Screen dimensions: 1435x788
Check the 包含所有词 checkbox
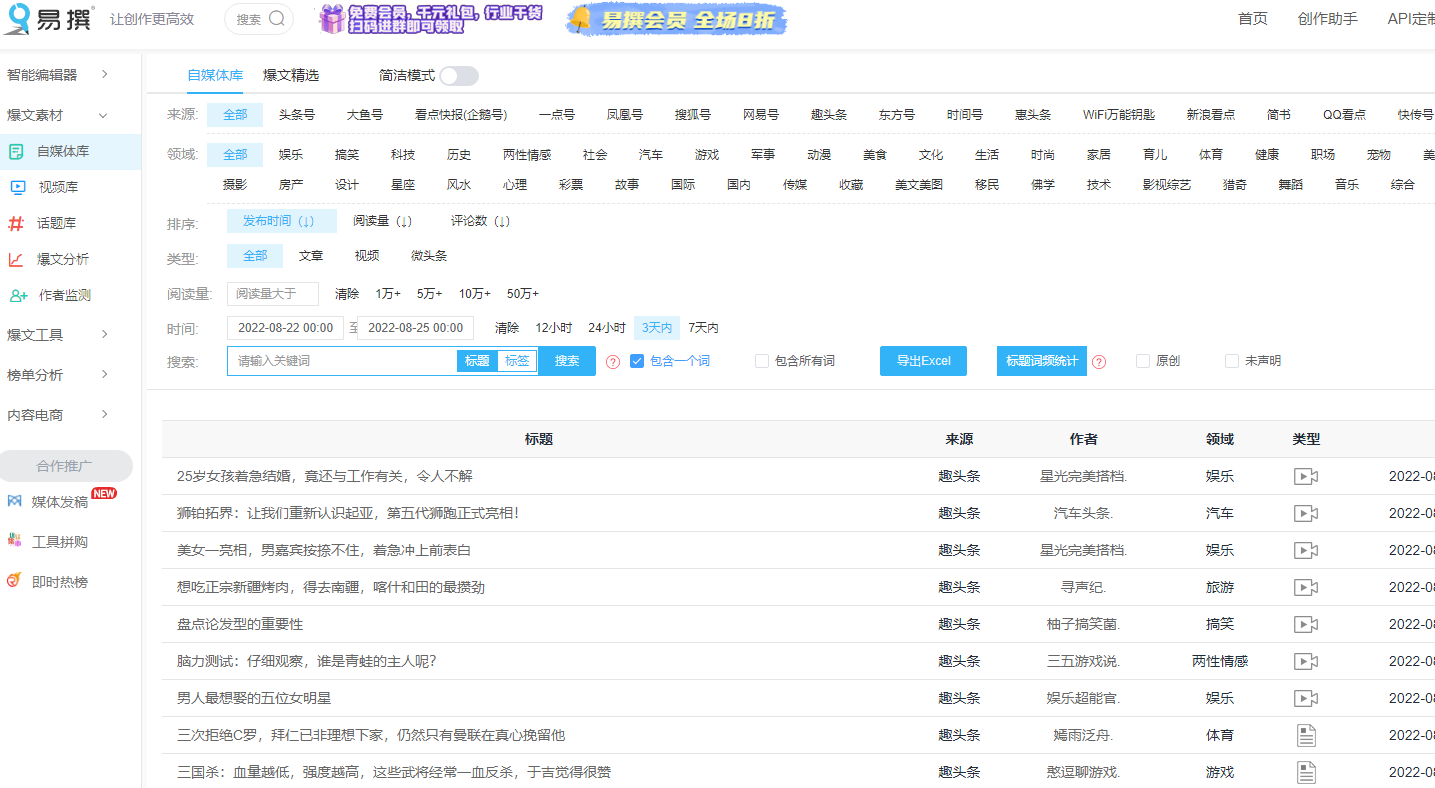coord(762,361)
